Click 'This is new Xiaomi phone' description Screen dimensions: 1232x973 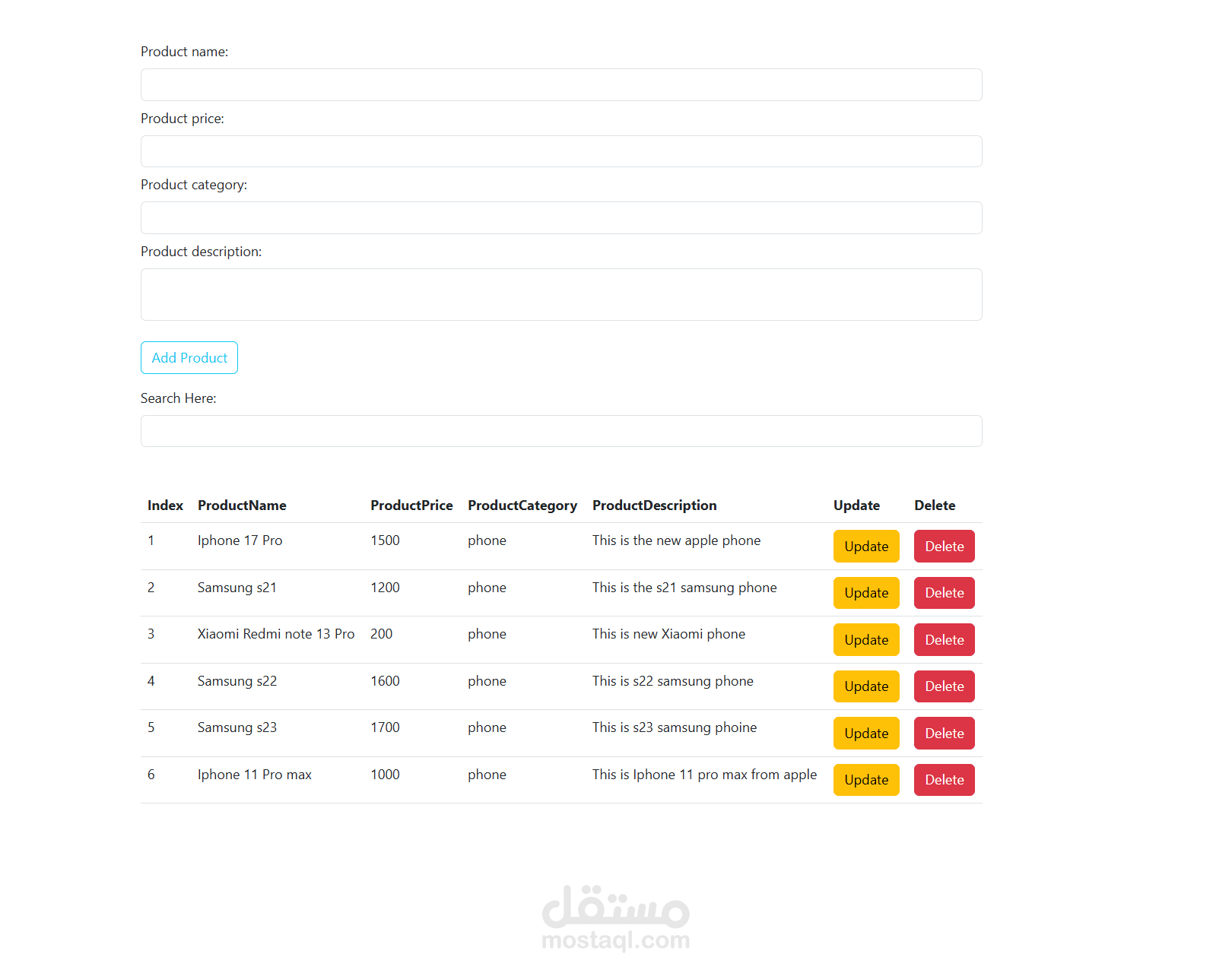tap(668, 634)
